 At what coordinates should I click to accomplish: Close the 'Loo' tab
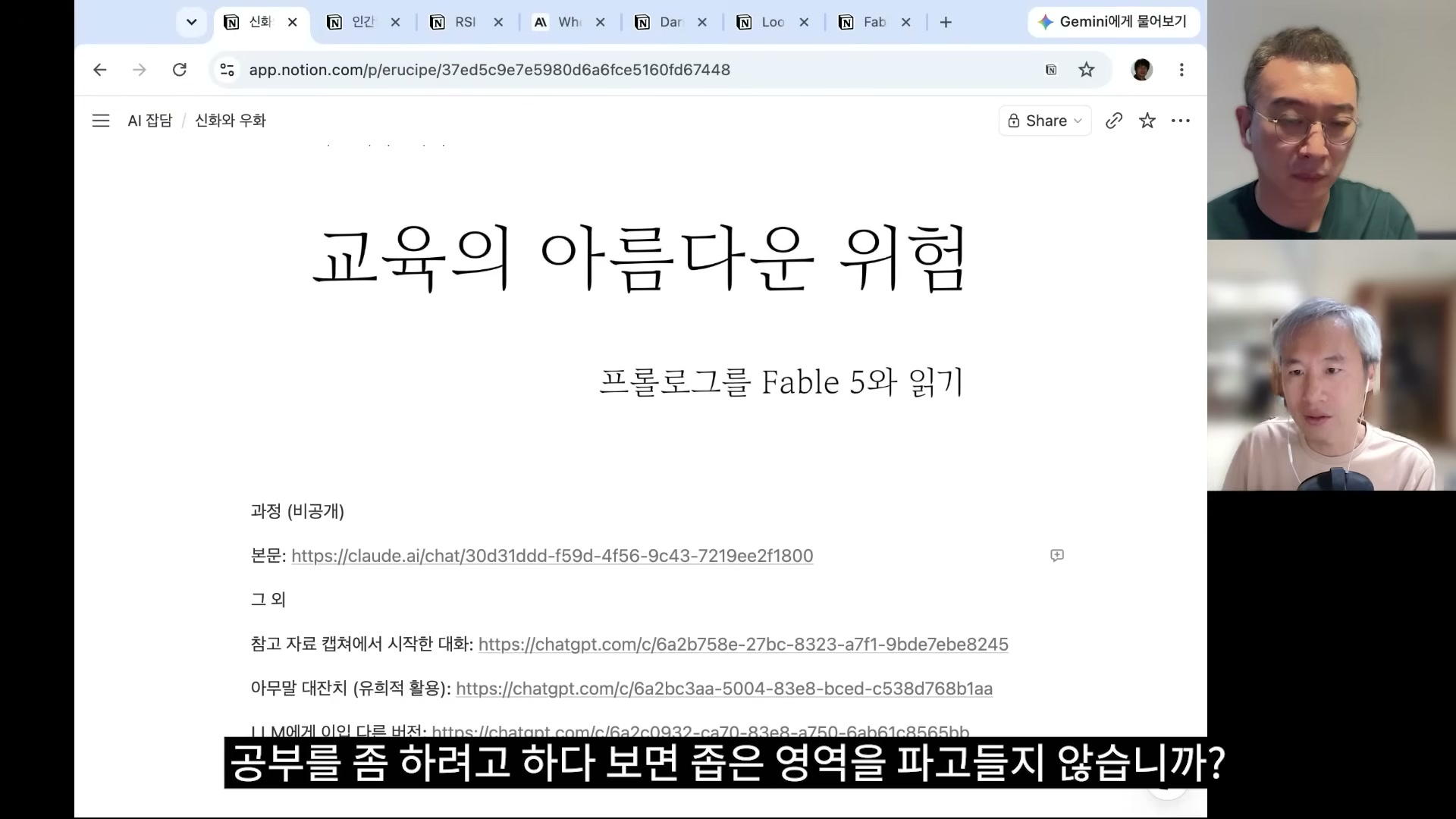click(804, 23)
